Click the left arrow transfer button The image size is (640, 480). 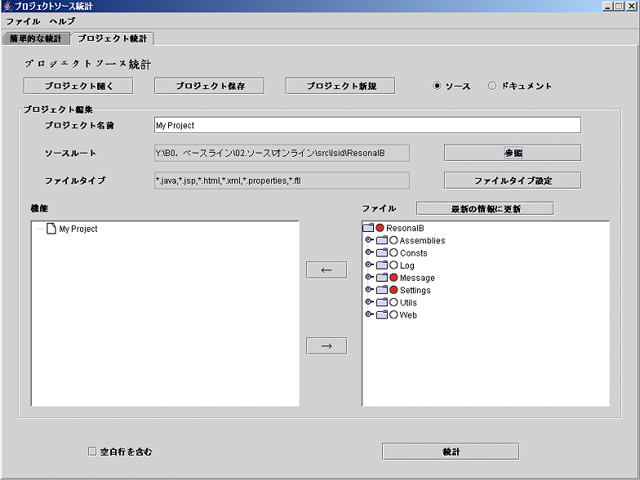(x=326, y=270)
